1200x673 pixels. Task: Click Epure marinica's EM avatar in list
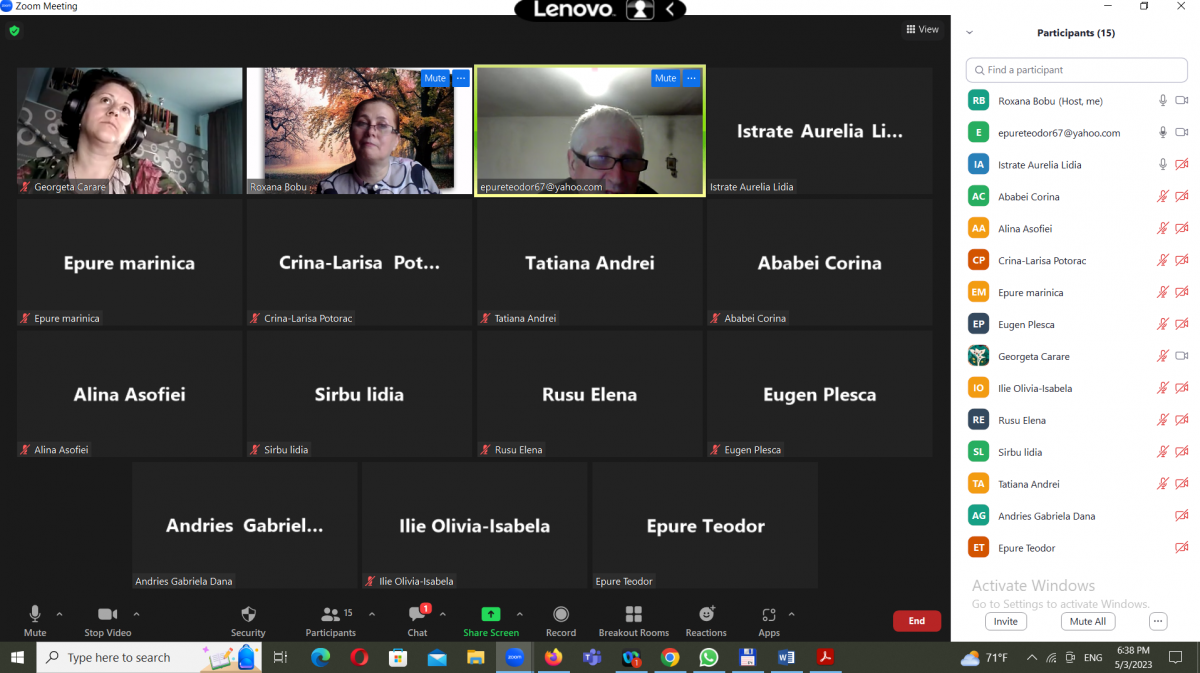pyautogui.click(x=979, y=293)
